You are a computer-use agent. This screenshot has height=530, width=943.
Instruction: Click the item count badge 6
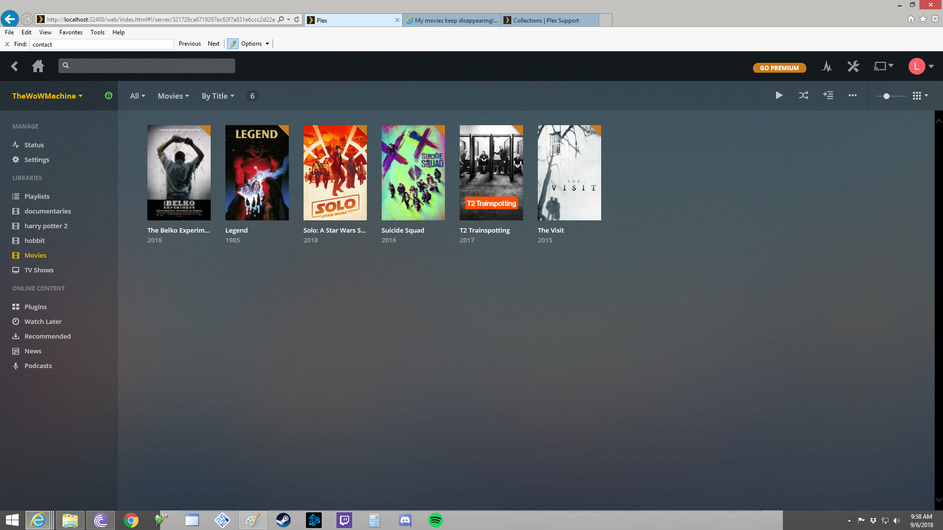[252, 96]
